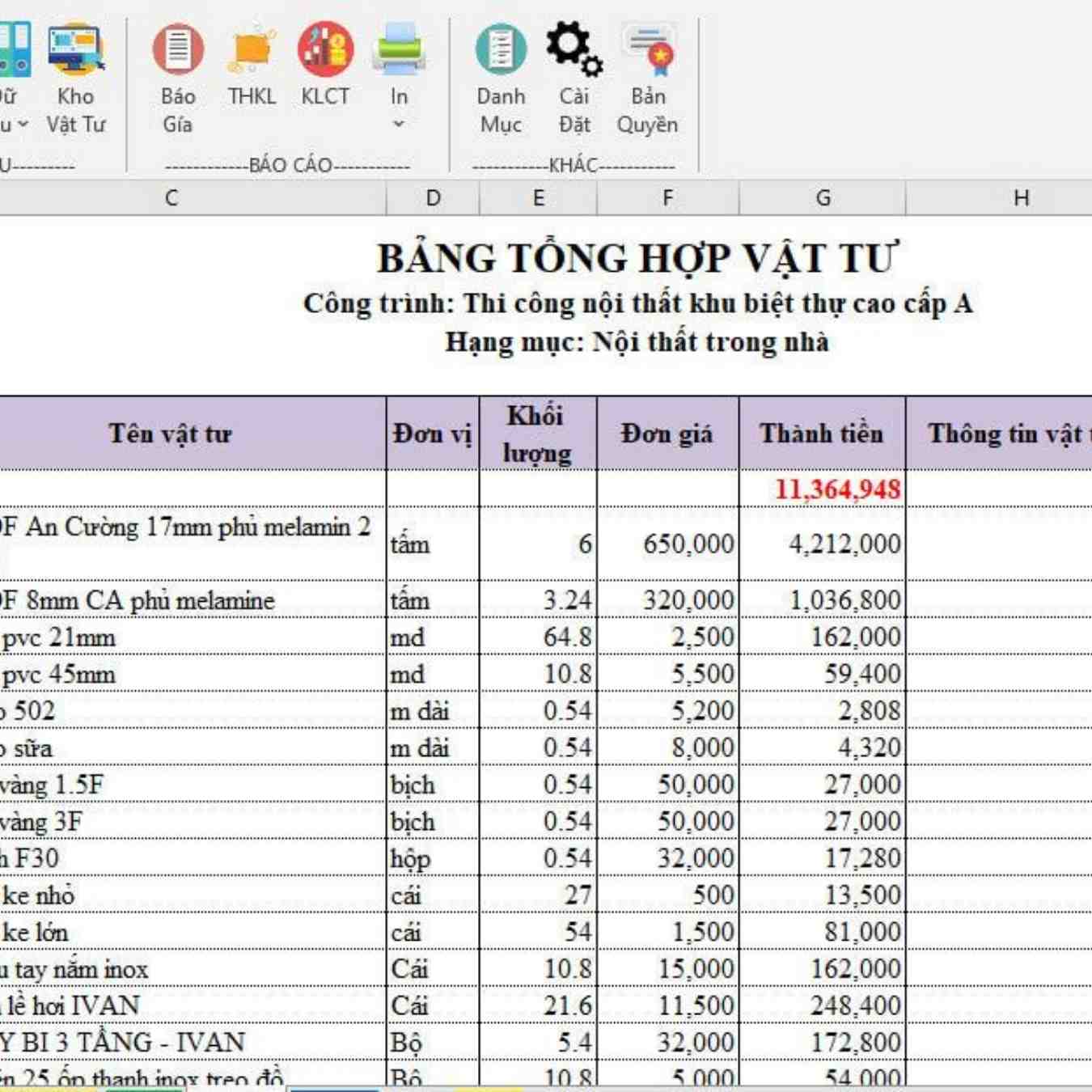Select the ke lớn cell

point(193,932)
